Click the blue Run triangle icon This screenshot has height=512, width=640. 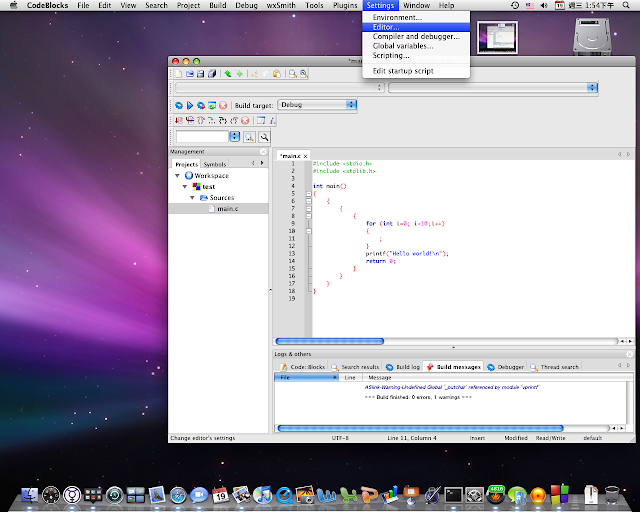pyautogui.click(x=190, y=105)
